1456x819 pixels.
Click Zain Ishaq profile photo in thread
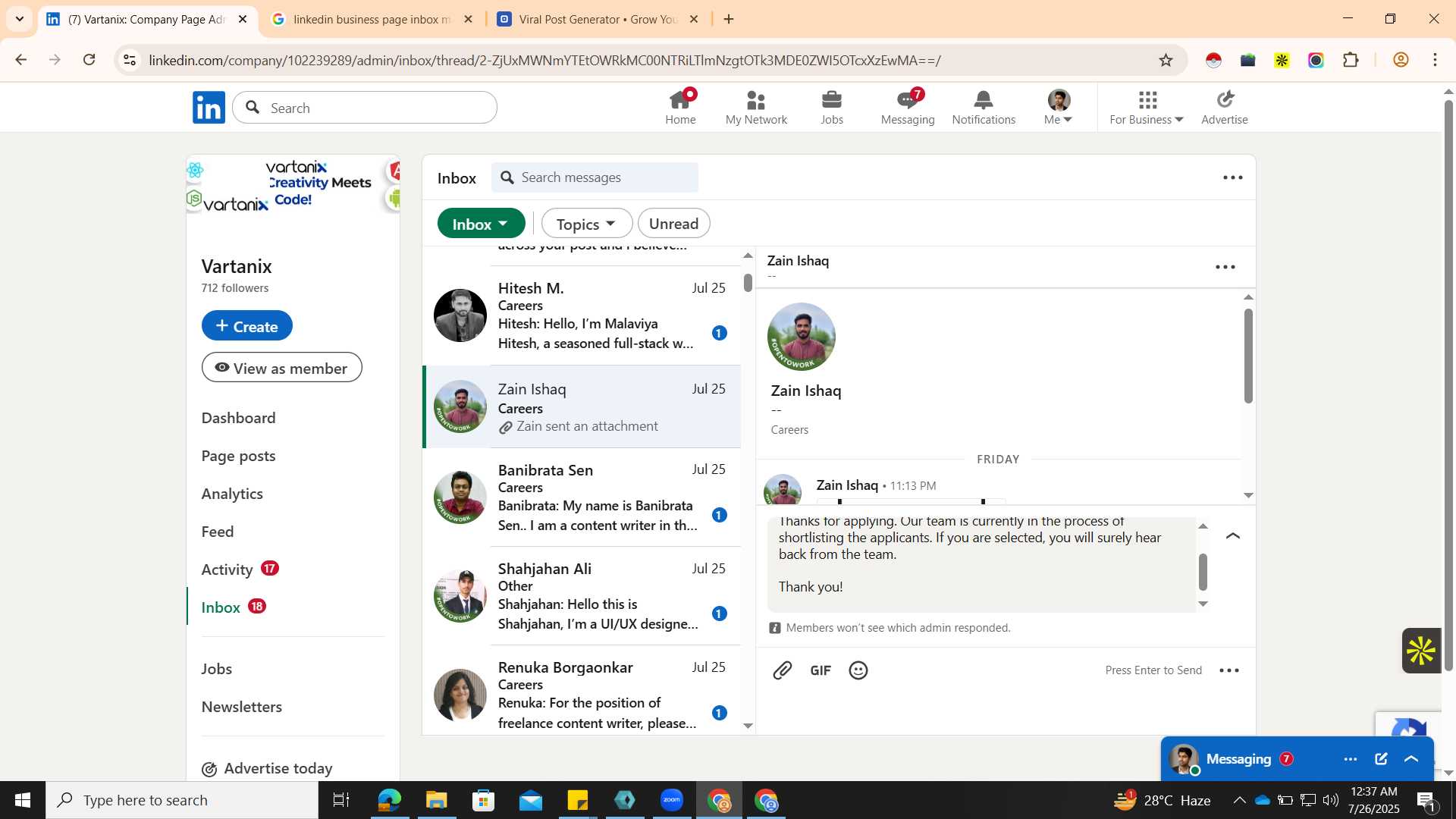click(x=802, y=337)
